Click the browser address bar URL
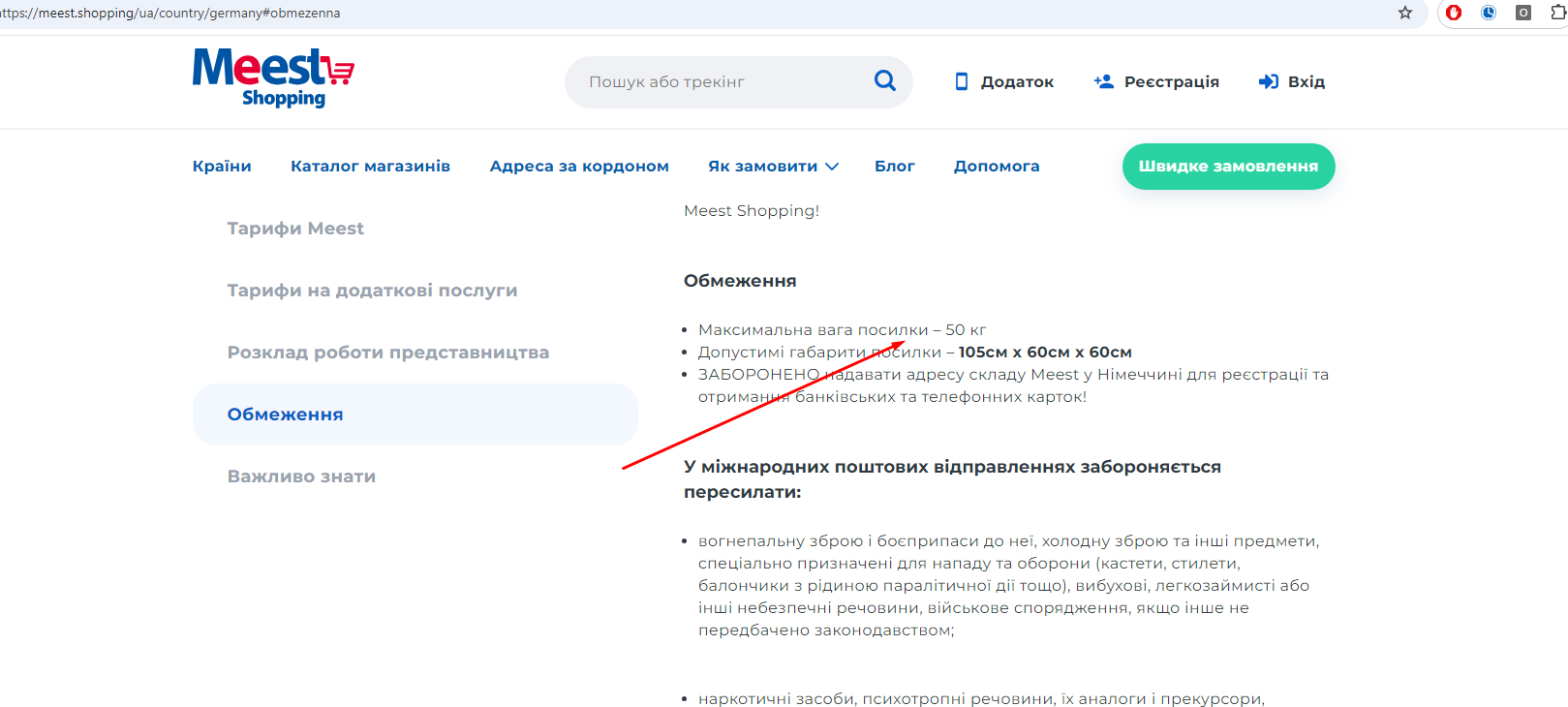Viewport: 1568px width, 707px height. pyautogui.click(x=170, y=13)
